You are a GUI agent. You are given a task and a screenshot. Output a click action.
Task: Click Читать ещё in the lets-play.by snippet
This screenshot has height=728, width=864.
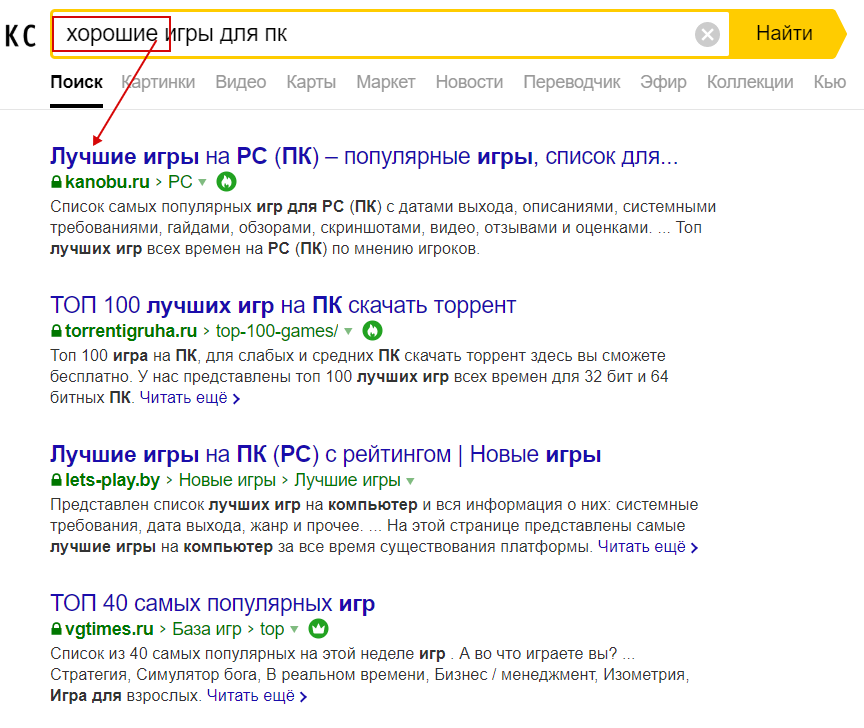(648, 547)
